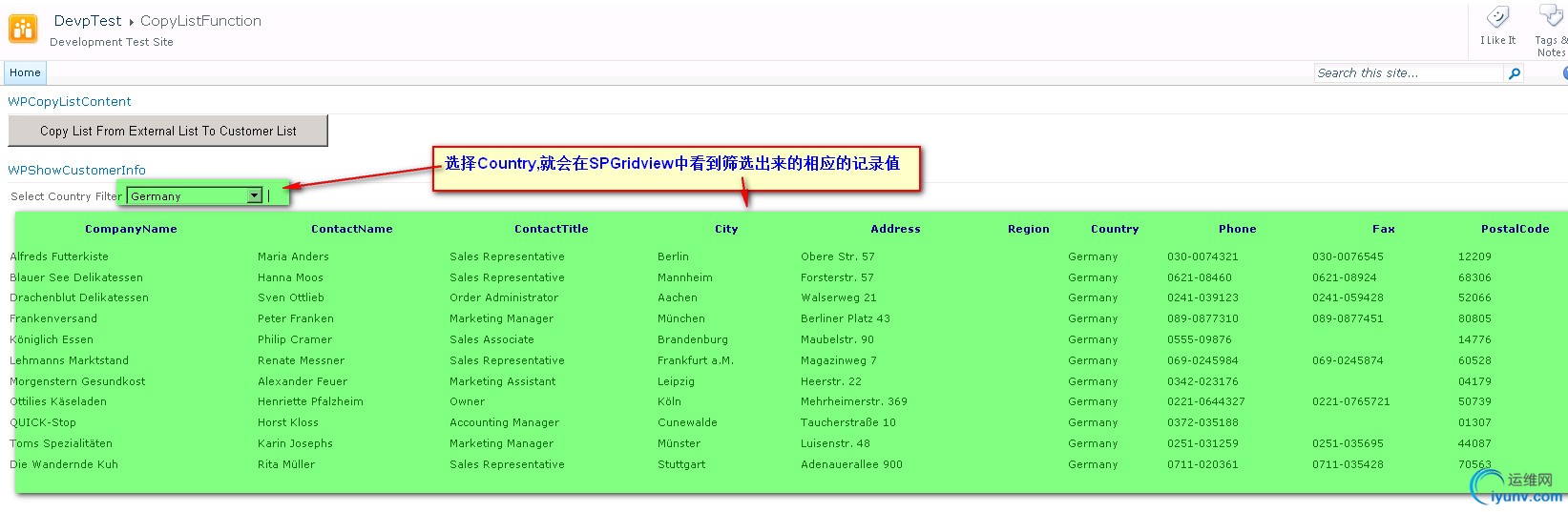Click the Owner title cell
Image resolution: width=1568 pixels, height=512 pixels.
pos(468,401)
